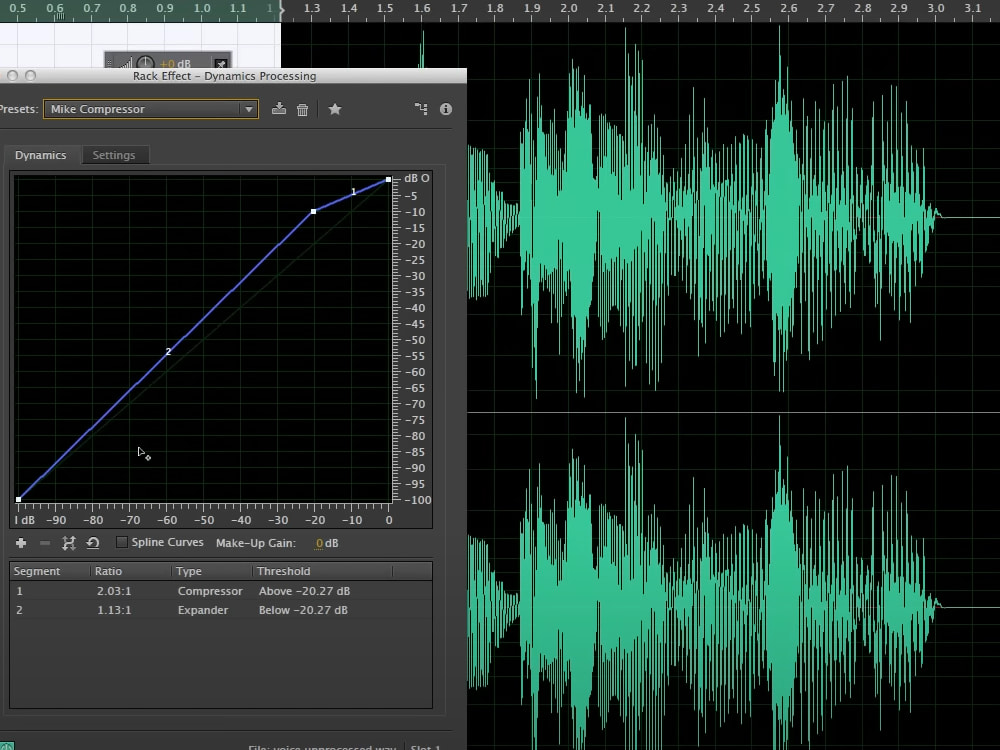Reset the dynamics graph
1000x750 pixels.
93,543
